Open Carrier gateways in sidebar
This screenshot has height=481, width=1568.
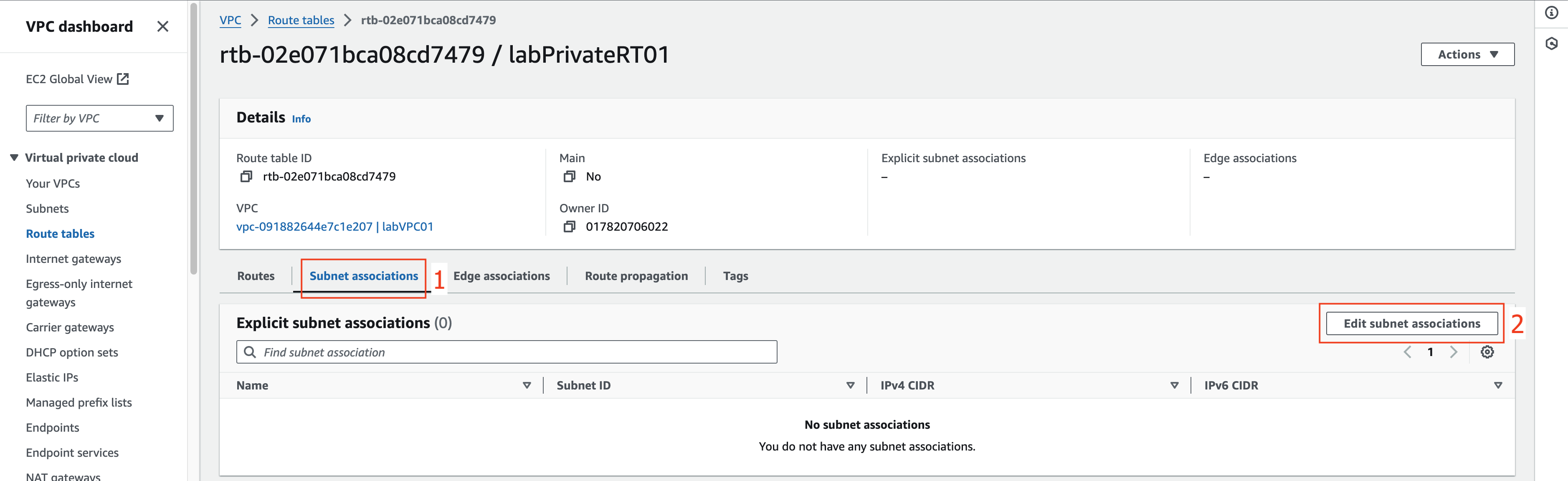(x=70, y=327)
